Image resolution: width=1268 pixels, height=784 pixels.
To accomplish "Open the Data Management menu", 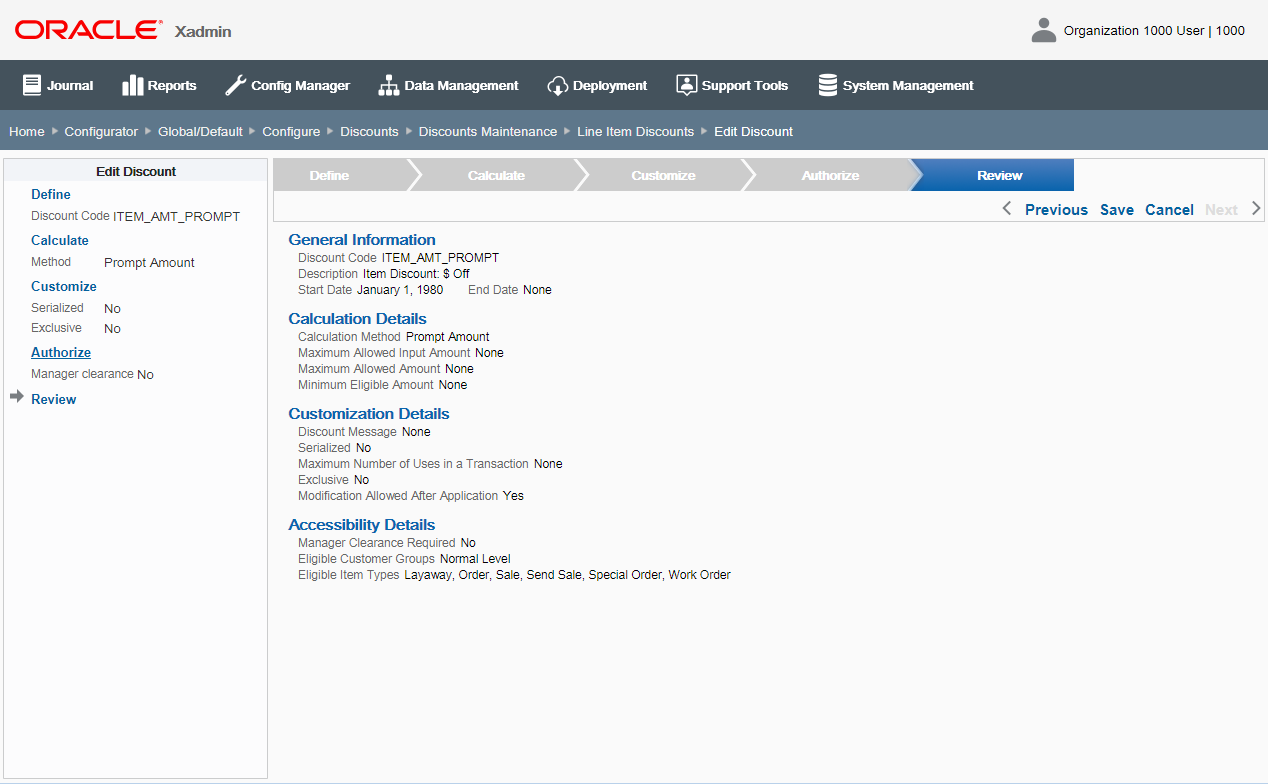I will (x=448, y=85).
